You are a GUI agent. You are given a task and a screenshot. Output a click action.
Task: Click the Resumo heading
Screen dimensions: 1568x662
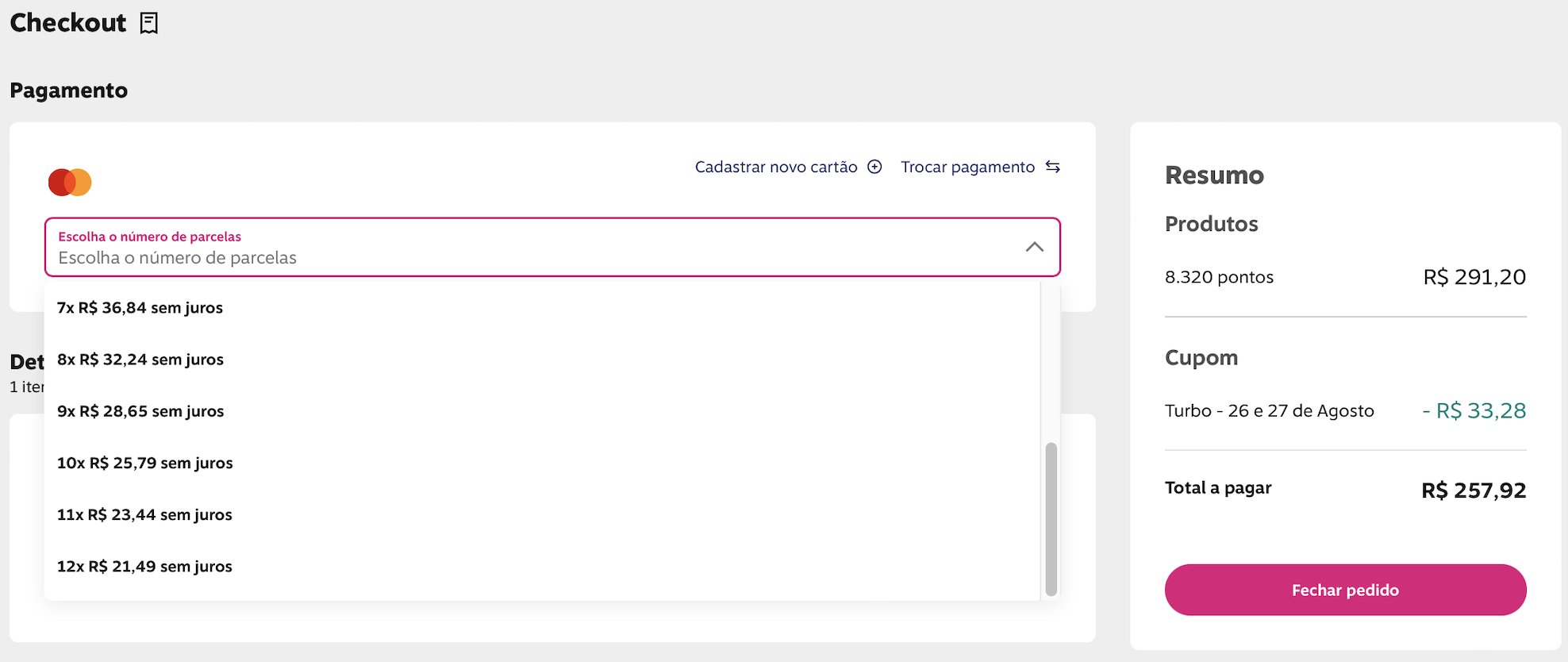tap(1214, 175)
